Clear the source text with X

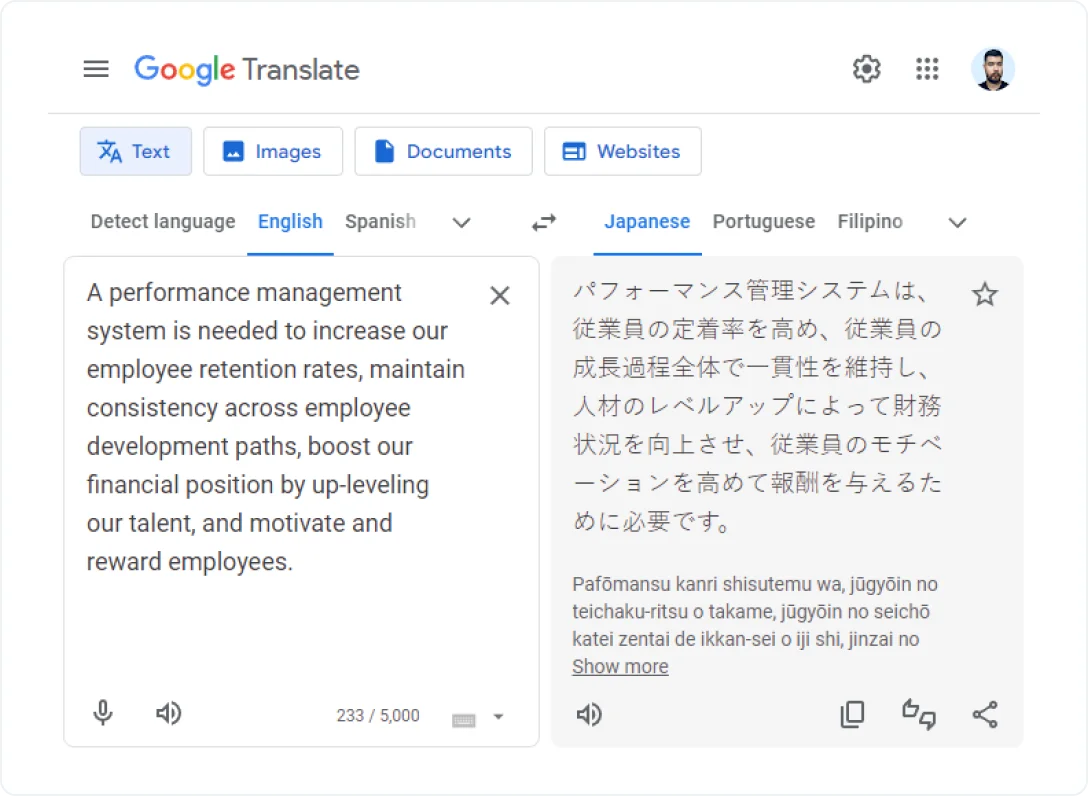[500, 295]
